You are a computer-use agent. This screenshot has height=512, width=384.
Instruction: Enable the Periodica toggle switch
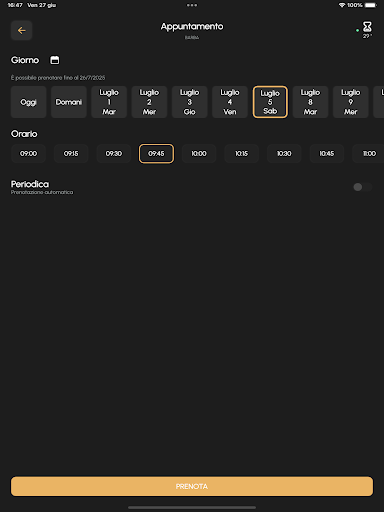point(362,187)
